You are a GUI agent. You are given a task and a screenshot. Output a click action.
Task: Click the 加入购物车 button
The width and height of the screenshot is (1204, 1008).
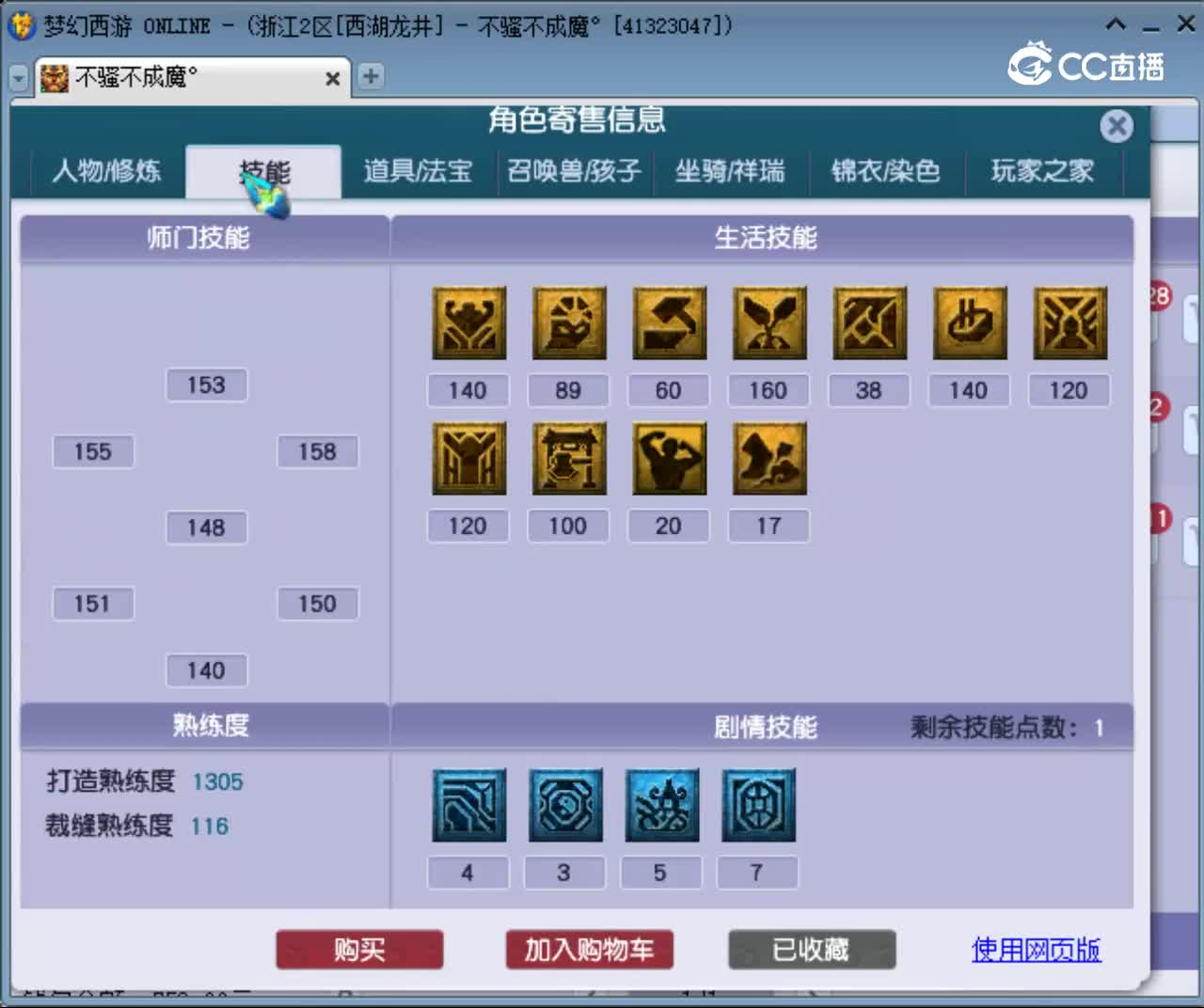click(589, 950)
